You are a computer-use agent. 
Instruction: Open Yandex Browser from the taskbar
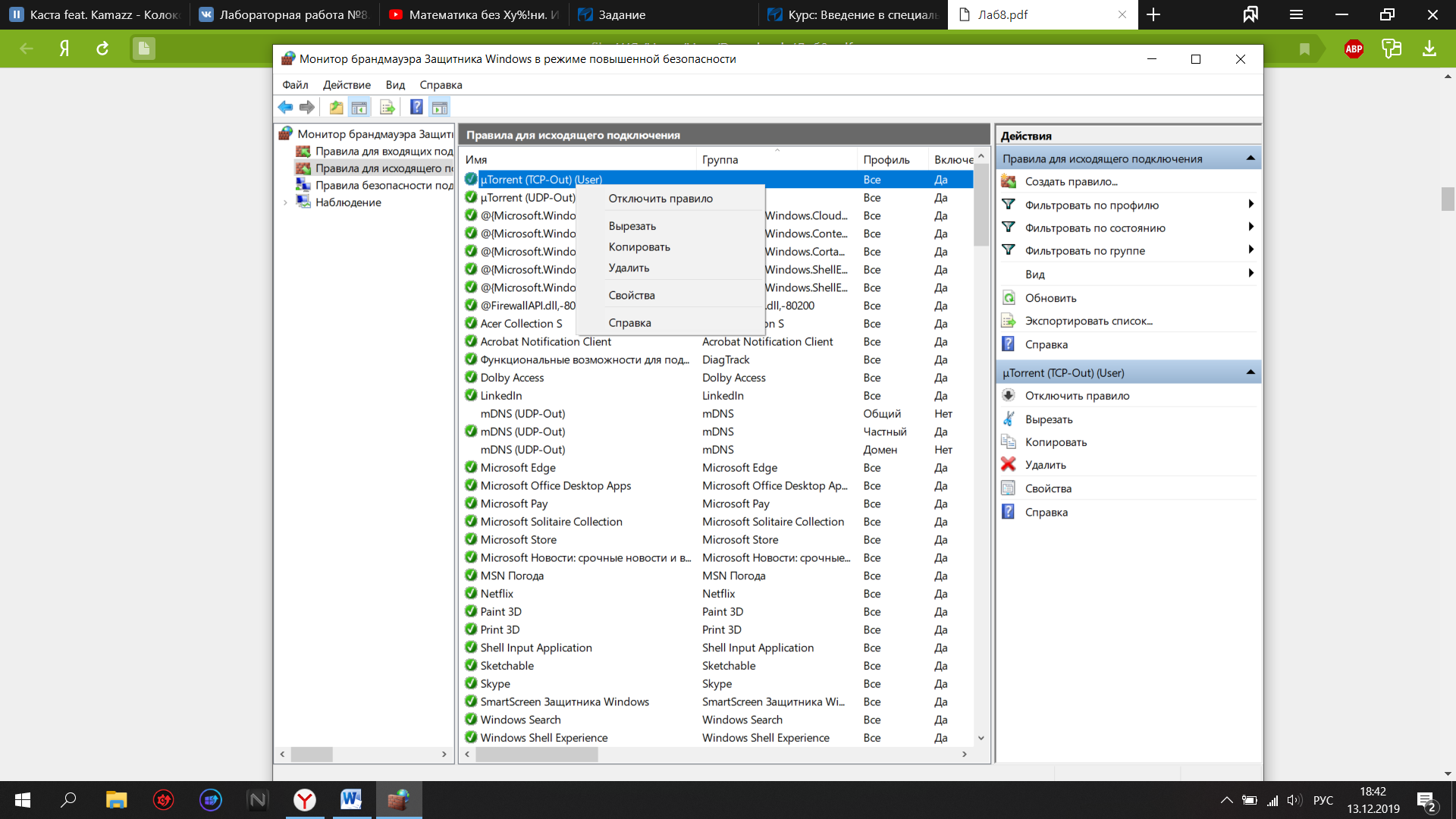click(x=305, y=799)
